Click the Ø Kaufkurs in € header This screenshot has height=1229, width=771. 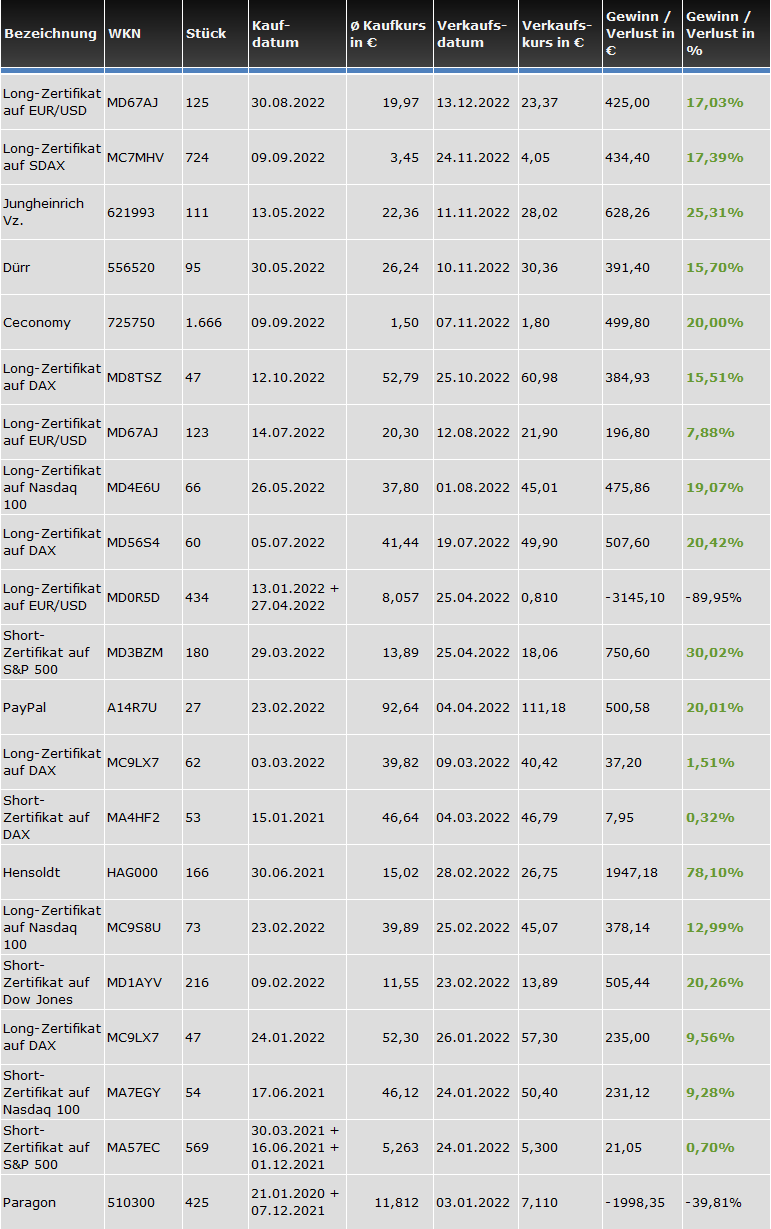[388, 34]
